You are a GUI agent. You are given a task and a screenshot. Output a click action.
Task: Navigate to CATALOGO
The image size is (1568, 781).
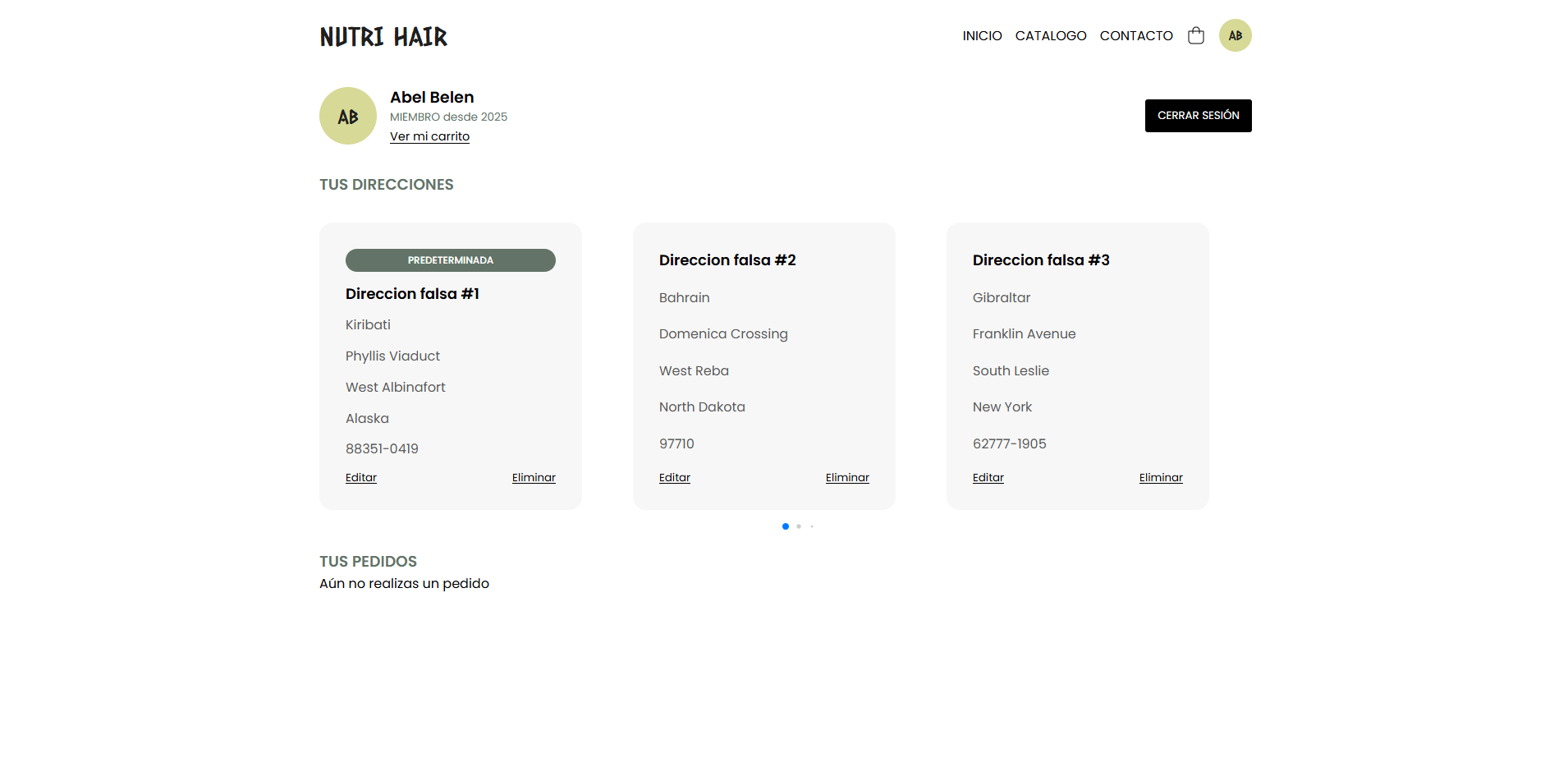[x=1050, y=36]
